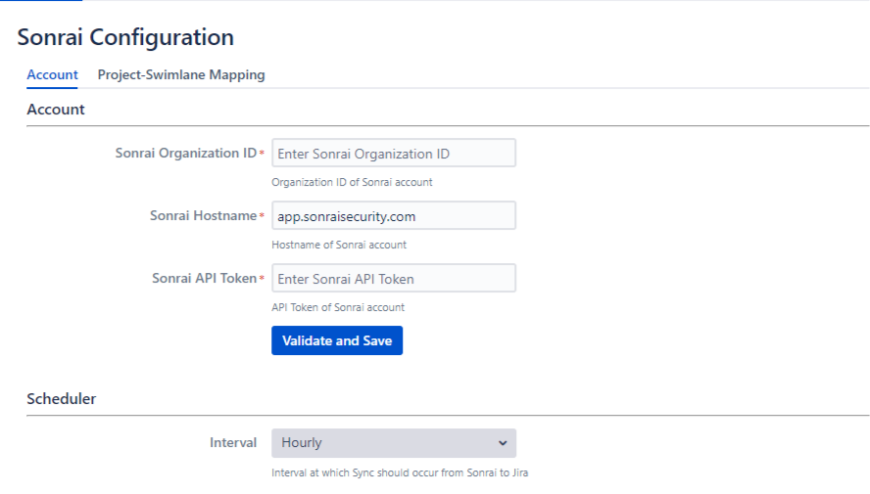Click the red asterisk beside Sonrai Organization ID
This screenshot has width=870, height=494.
pyautogui.click(x=262, y=153)
